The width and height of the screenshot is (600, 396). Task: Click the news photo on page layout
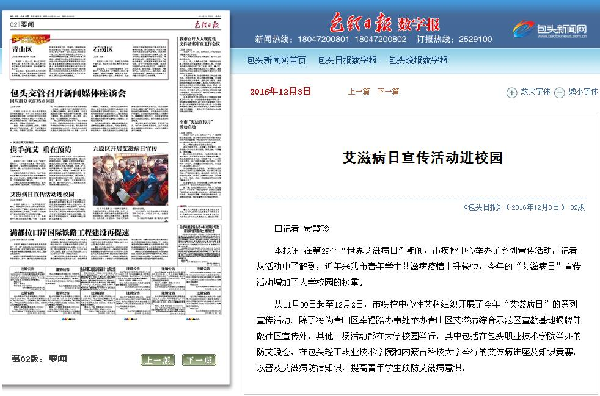[x=130, y=179]
